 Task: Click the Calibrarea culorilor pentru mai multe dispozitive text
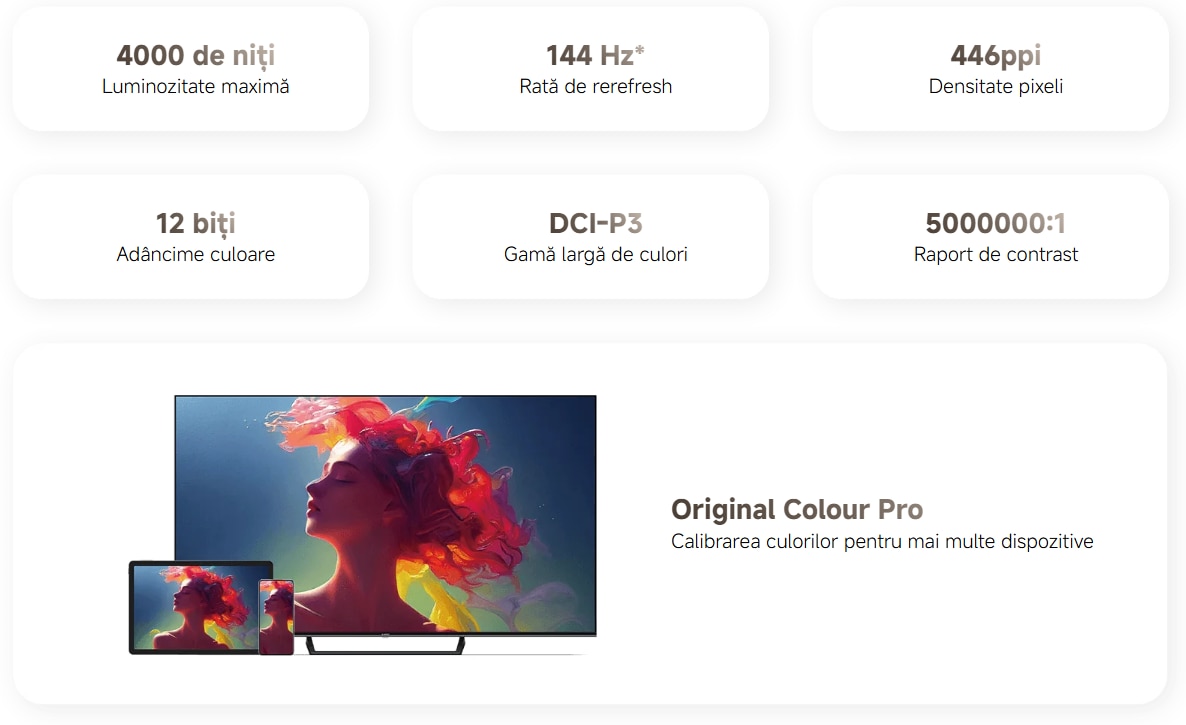point(882,541)
